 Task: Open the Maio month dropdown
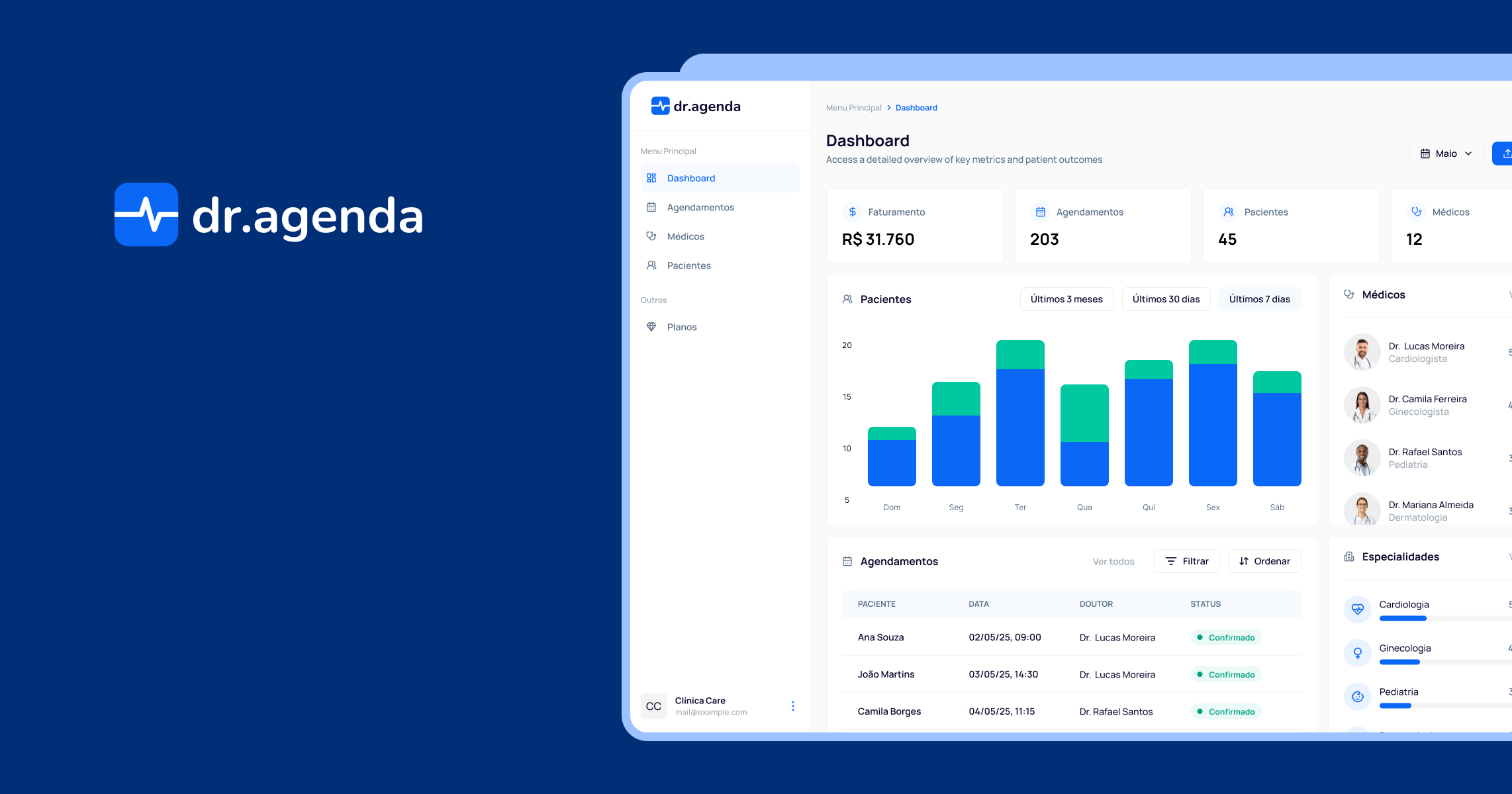tap(1446, 153)
